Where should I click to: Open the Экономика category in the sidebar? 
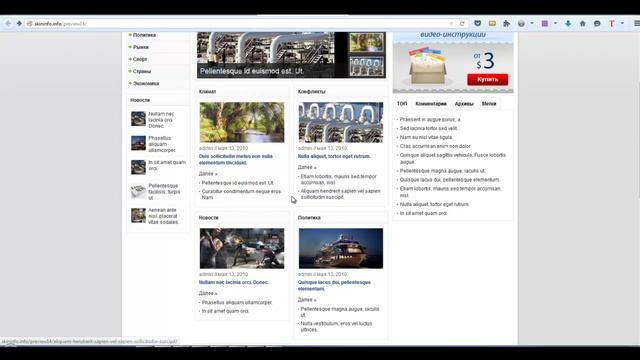point(146,83)
